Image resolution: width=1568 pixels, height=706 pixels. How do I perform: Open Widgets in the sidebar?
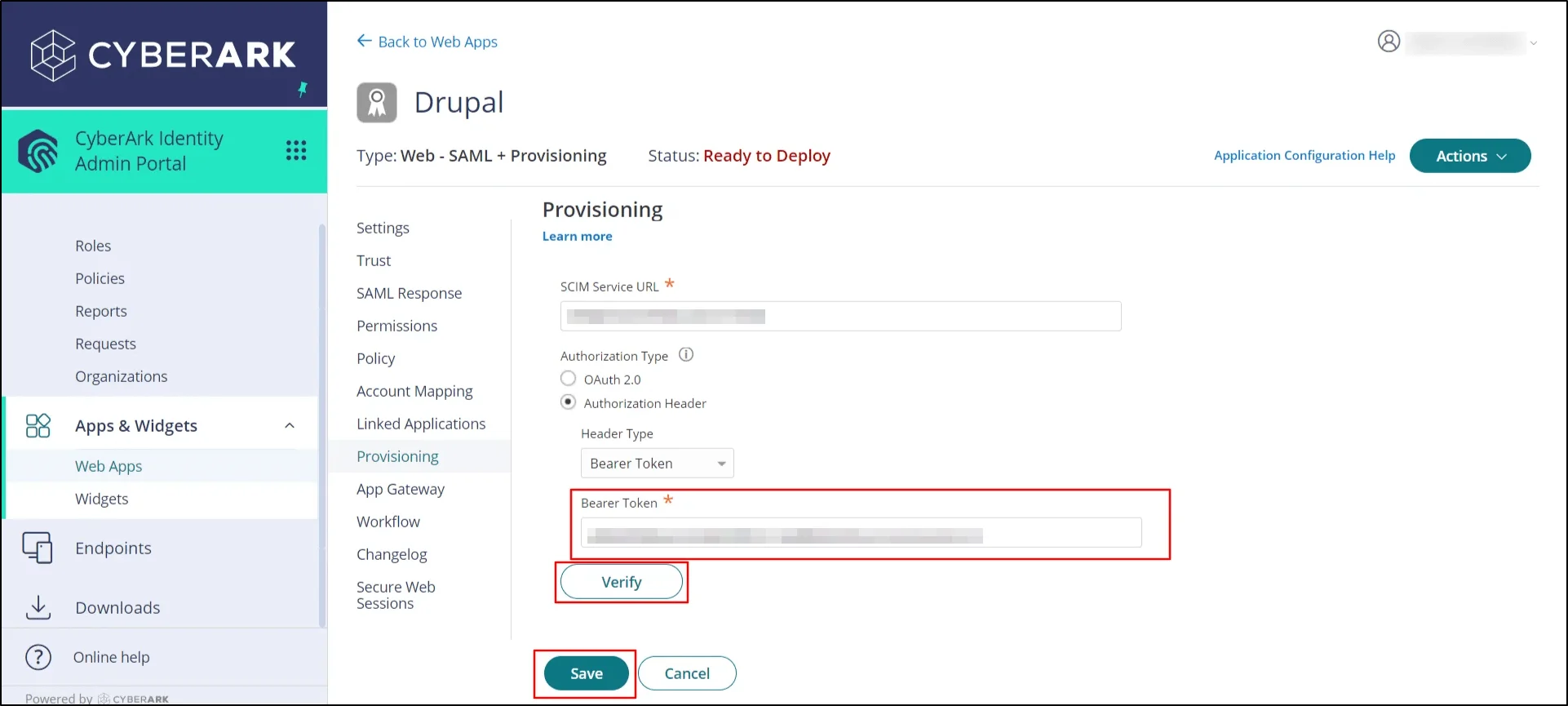101,499
